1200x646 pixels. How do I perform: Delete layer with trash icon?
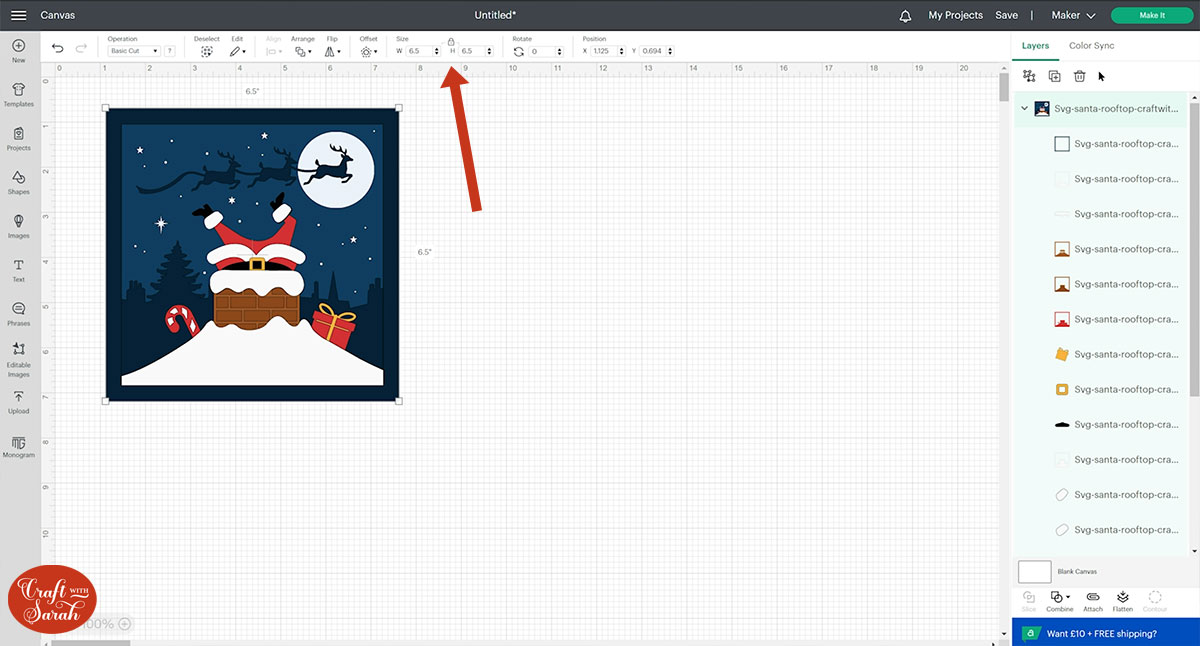point(1079,76)
